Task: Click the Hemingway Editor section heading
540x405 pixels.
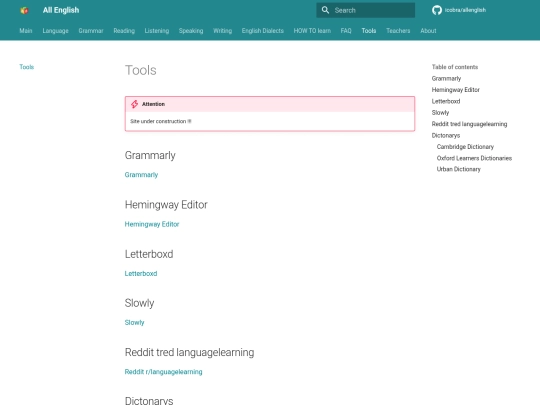Action: pyautogui.click(x=166, y=205)
